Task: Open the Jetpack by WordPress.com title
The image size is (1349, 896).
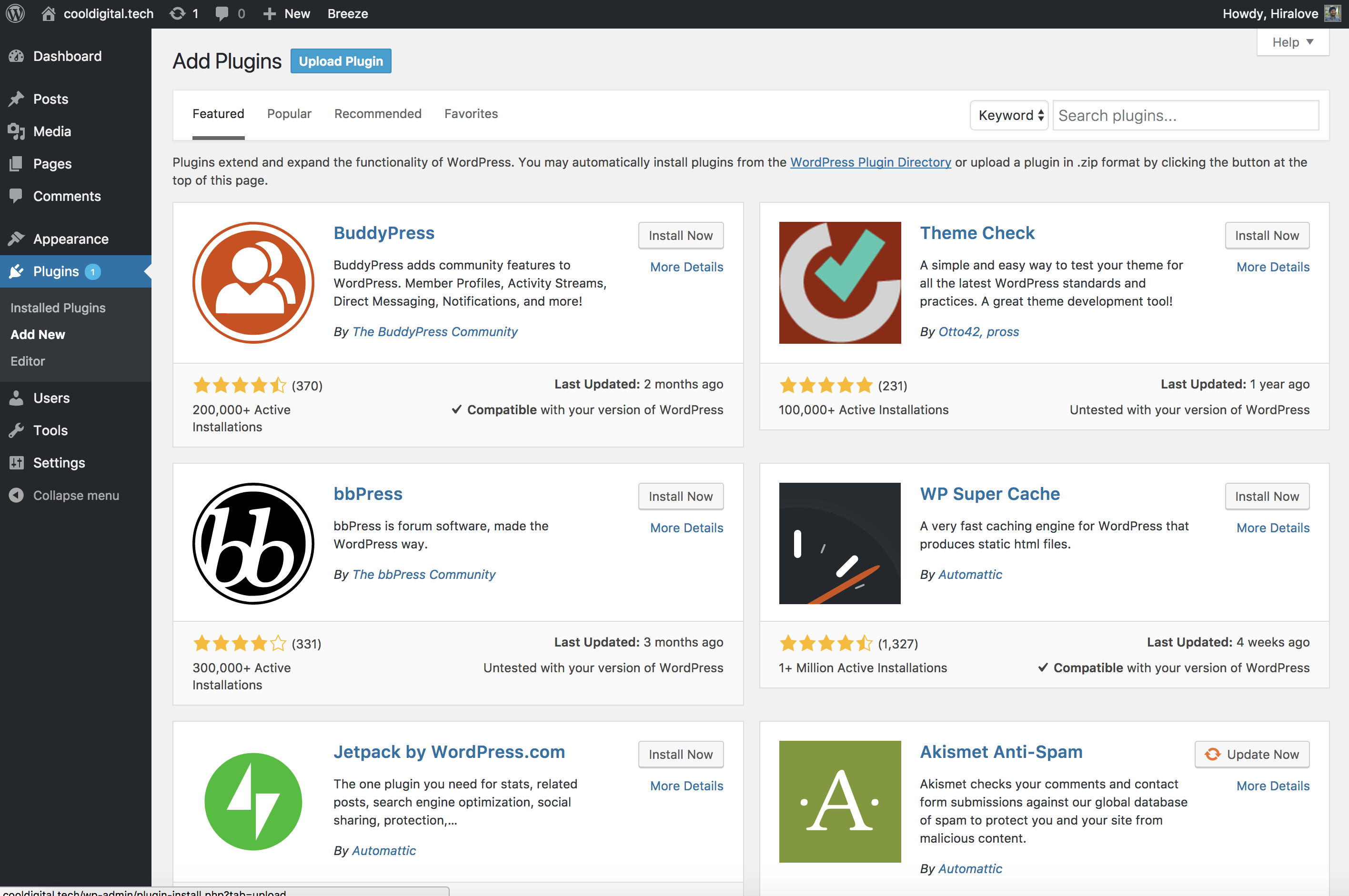Action: coord(449,752)
